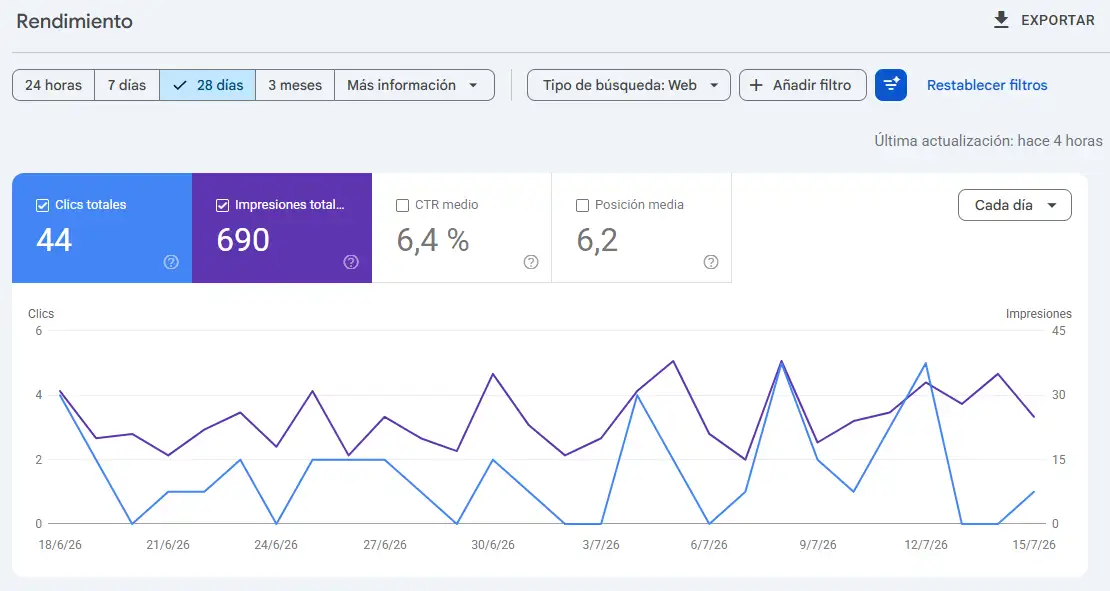Select the 7 días date range
The width and height of the screenshot is (1110, 591).
pos(127,85)
